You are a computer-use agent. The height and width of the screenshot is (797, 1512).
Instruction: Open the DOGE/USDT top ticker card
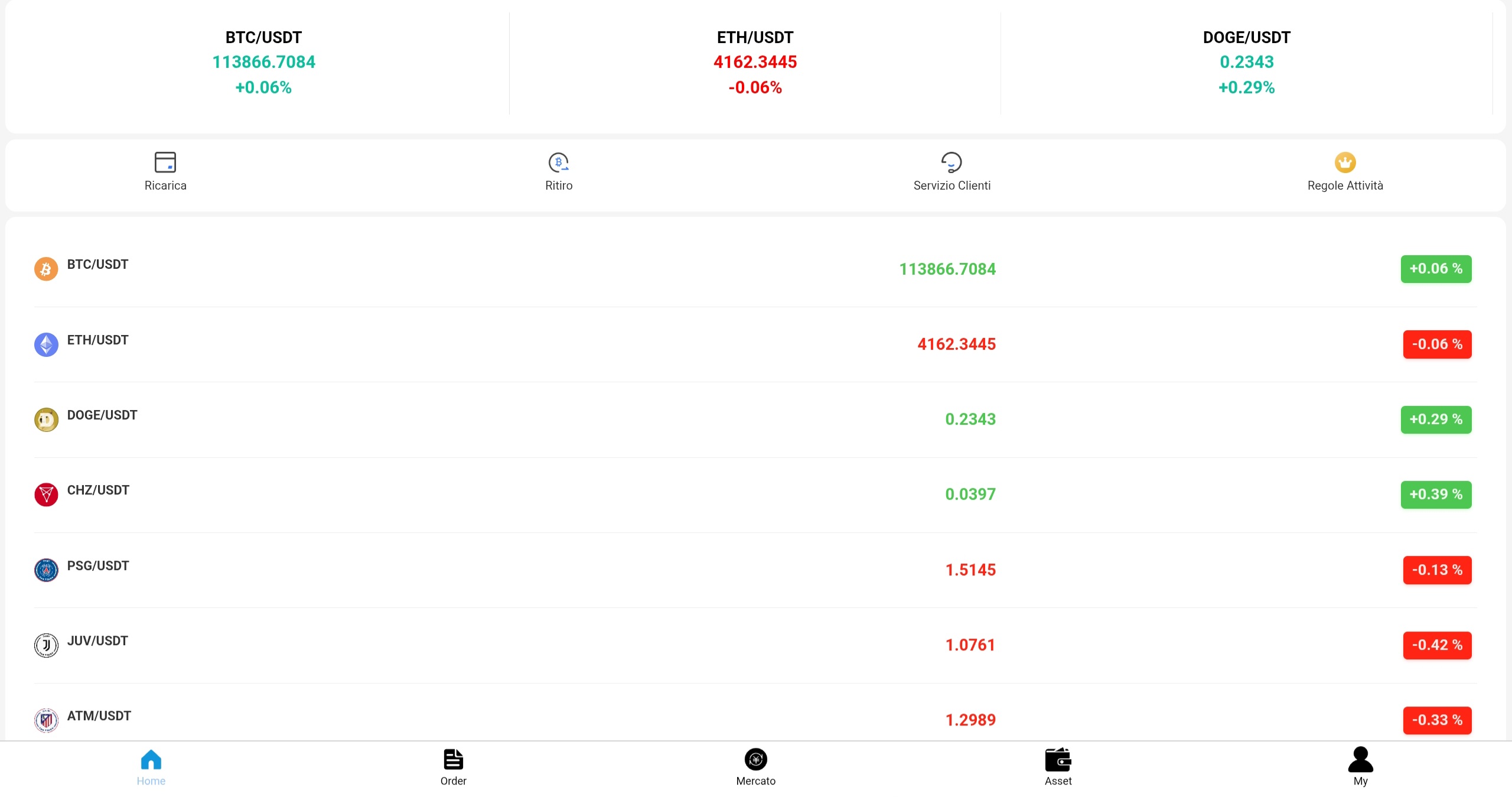[x=1246, y=62]
